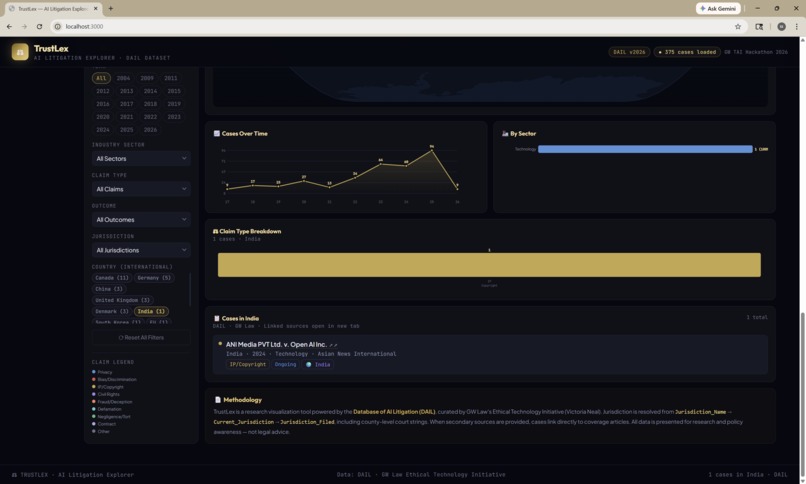Open Ask Gemini assistant
Image resolution: width=806 pixels, height=484 pixels.
click(x=718, y=8)
